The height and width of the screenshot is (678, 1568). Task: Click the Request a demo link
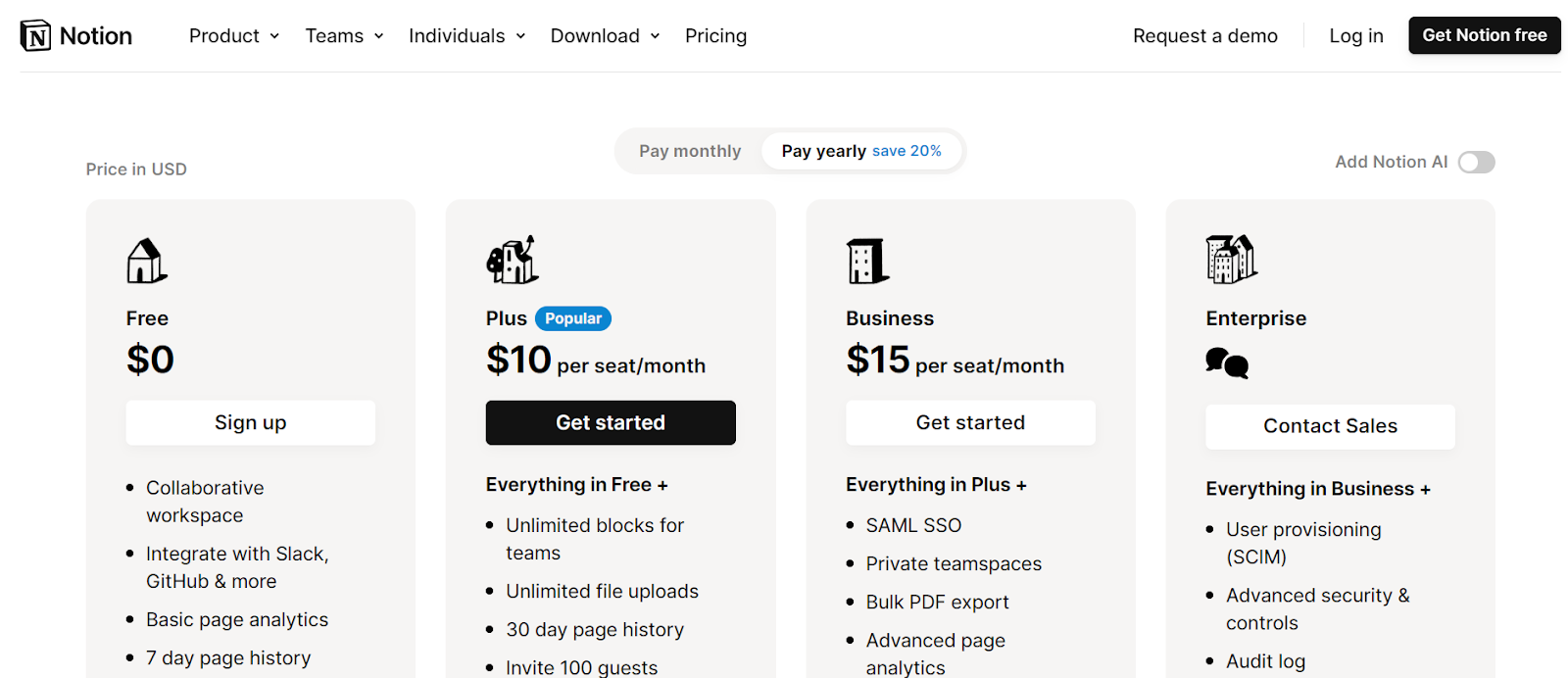pyautogui.click(x=1204, y=36)
